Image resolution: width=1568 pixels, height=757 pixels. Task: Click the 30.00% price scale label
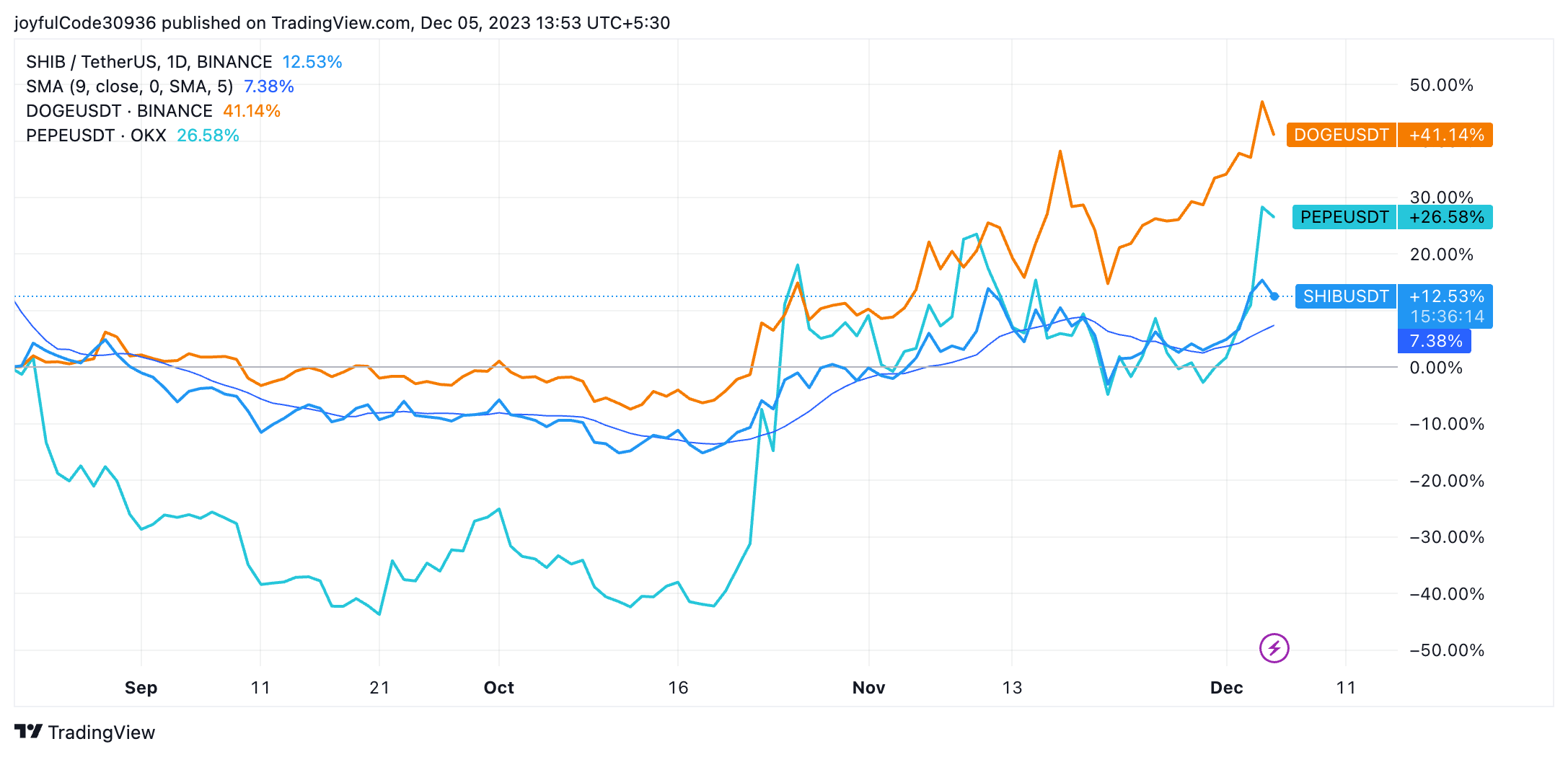(x=1441, y=198)
